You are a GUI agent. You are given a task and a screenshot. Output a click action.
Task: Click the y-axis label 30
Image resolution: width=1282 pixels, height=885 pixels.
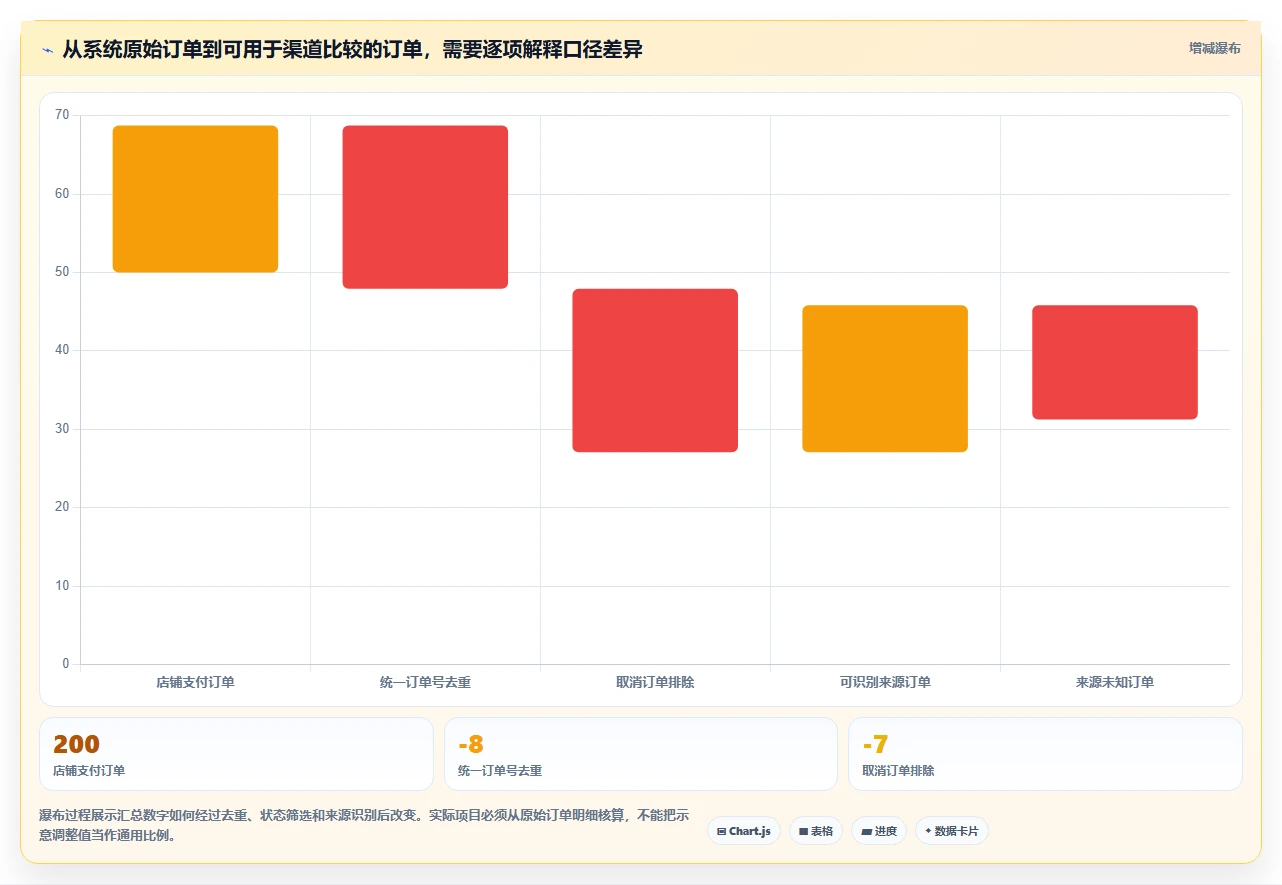[62, 429]
